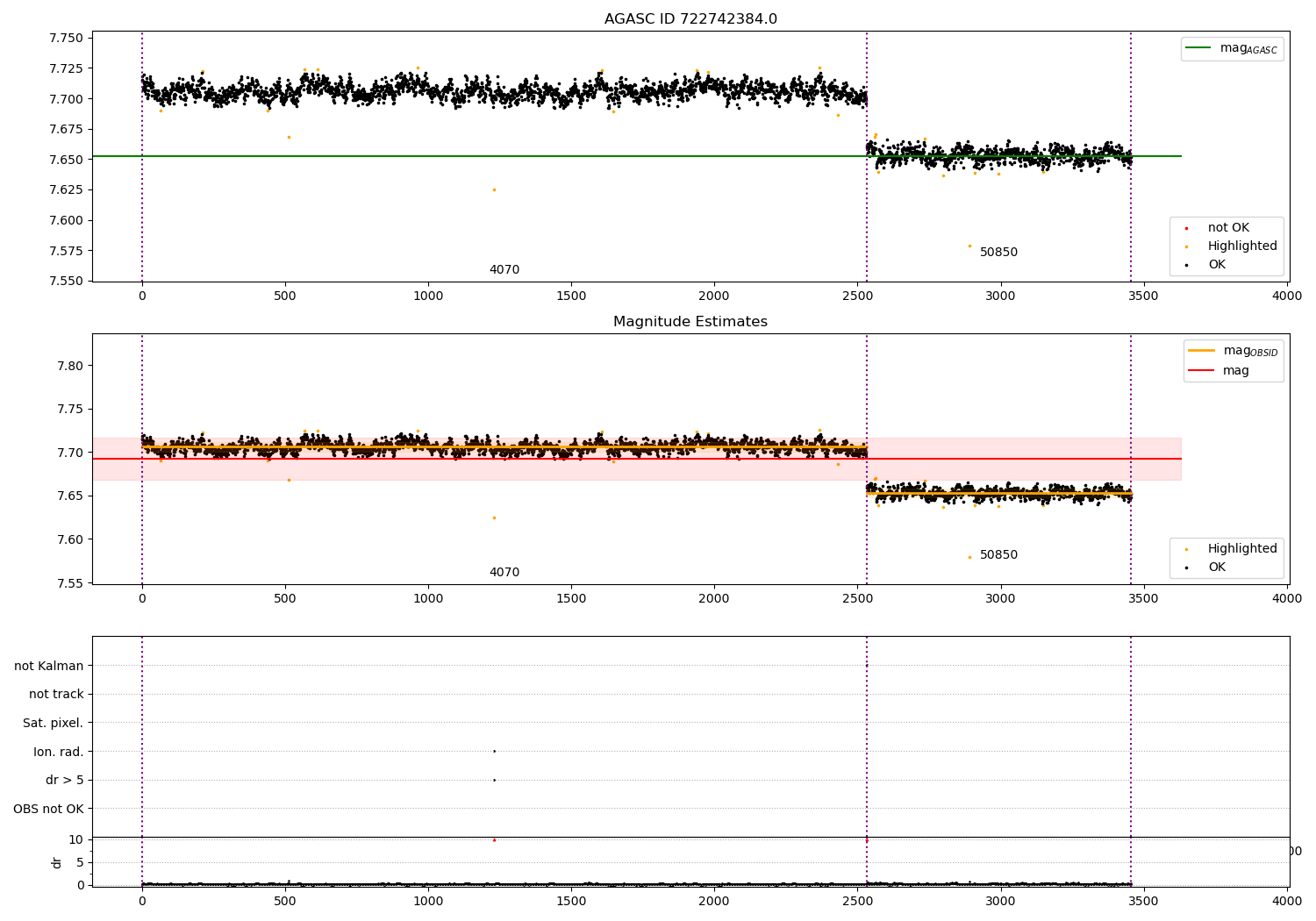Click annotation '50850' in the middle plot
The height and width of the screenshot is (921, 1316).
[x=998, y=555]
